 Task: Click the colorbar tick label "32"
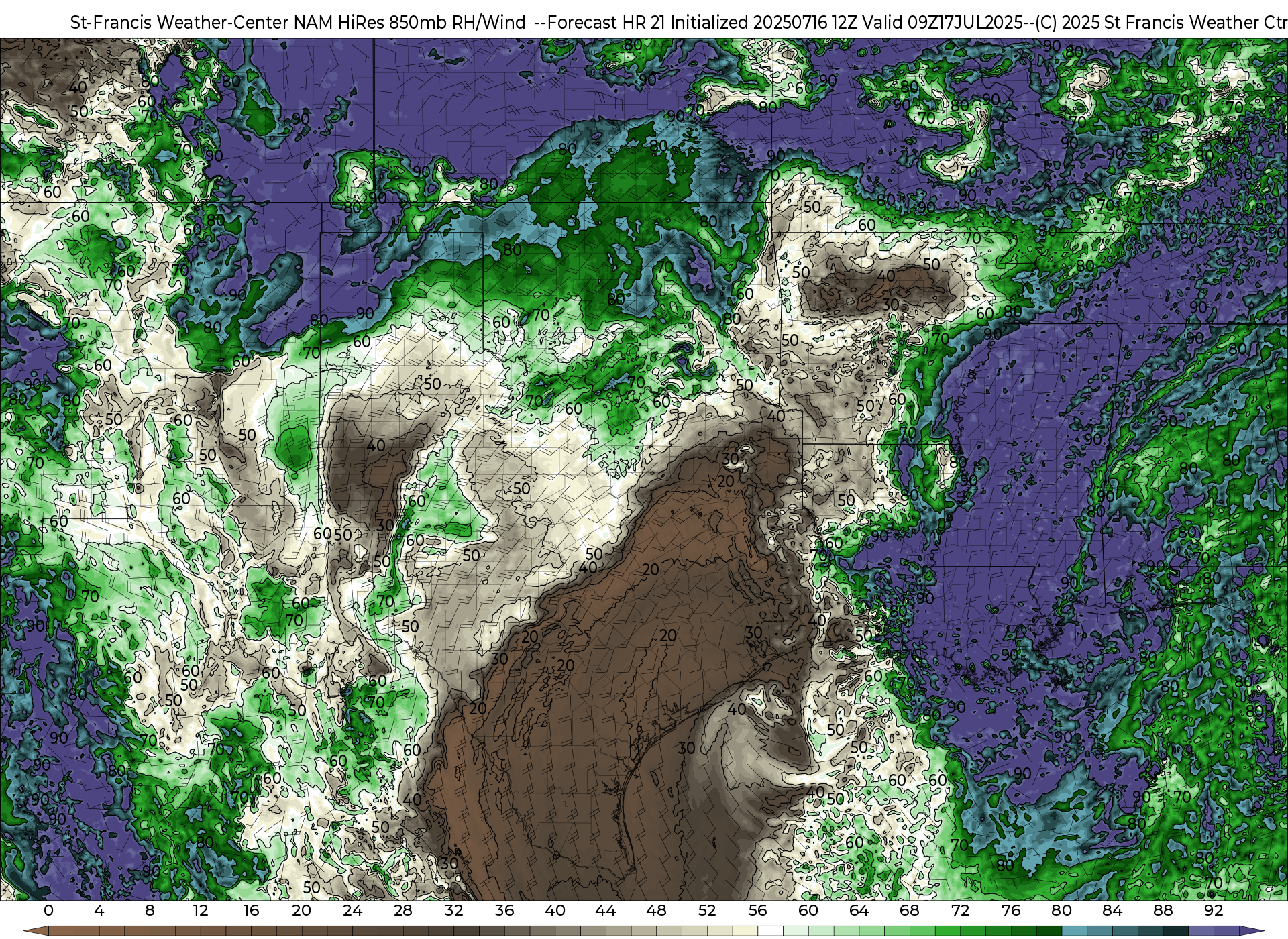453,911
